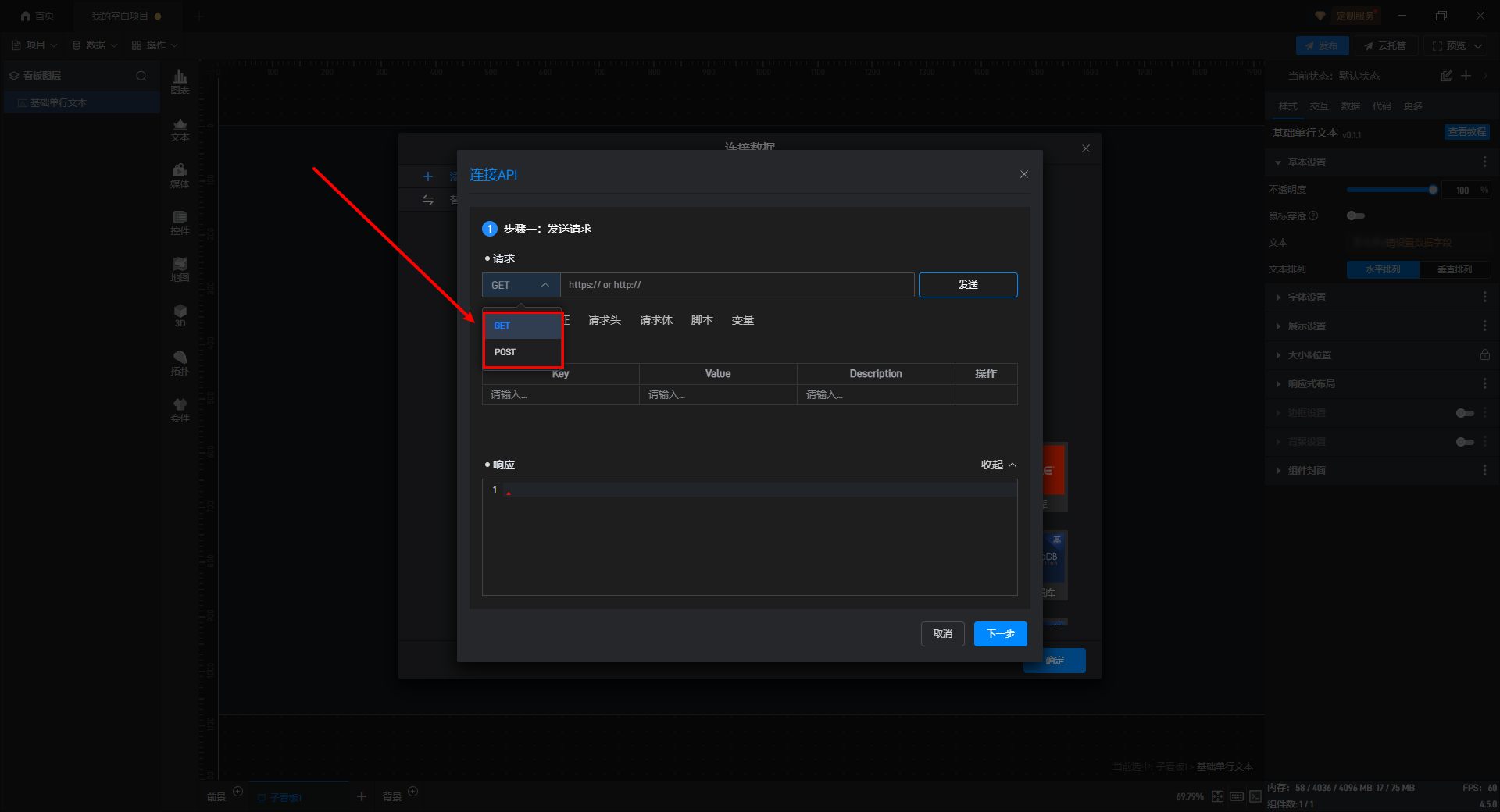Image resolution: width=1500 pixels, height=812 pixels.
Task: Switch to the 请求头 tab
Action: pos(605,320)
